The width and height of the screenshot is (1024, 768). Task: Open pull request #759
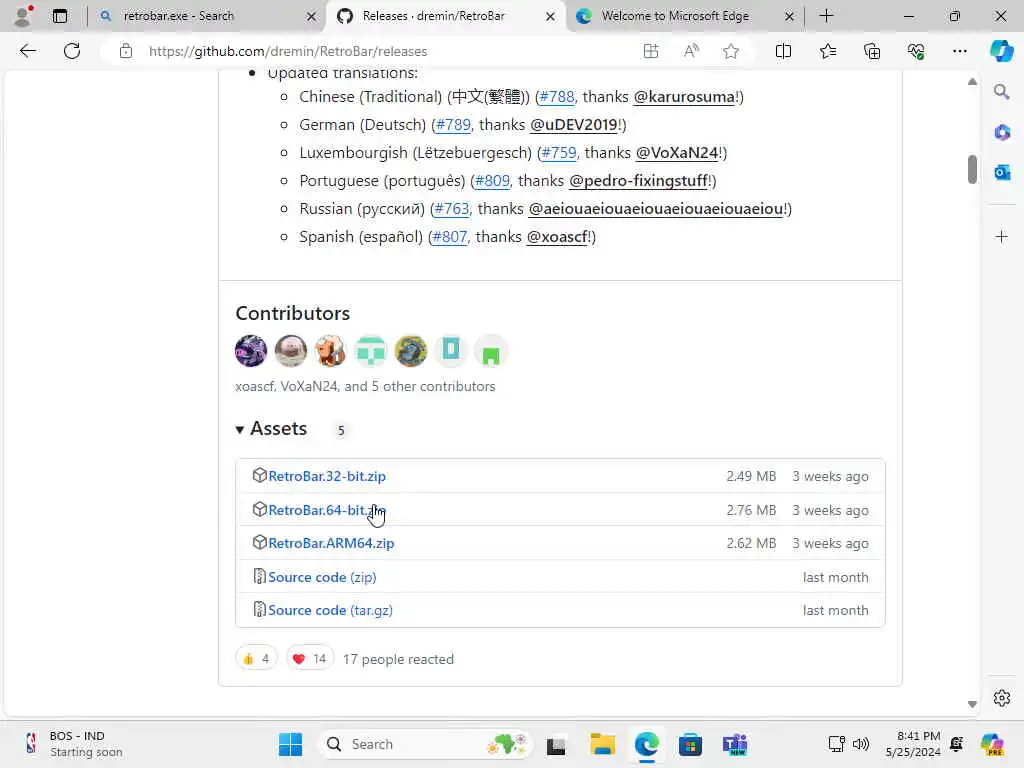pos(559,153)
